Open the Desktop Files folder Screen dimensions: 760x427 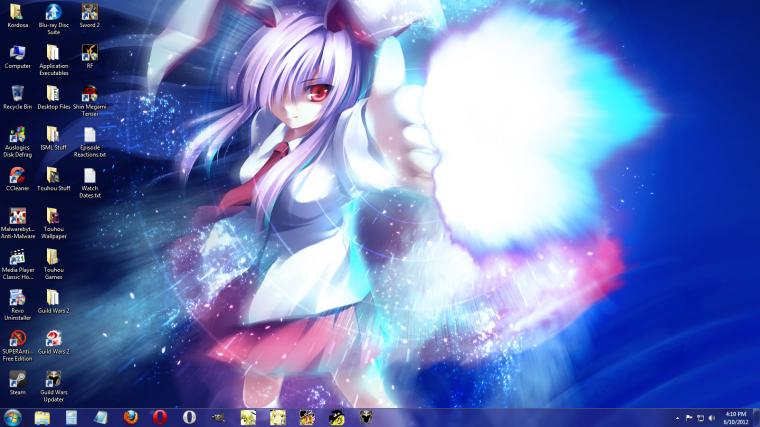click(53, 97)
